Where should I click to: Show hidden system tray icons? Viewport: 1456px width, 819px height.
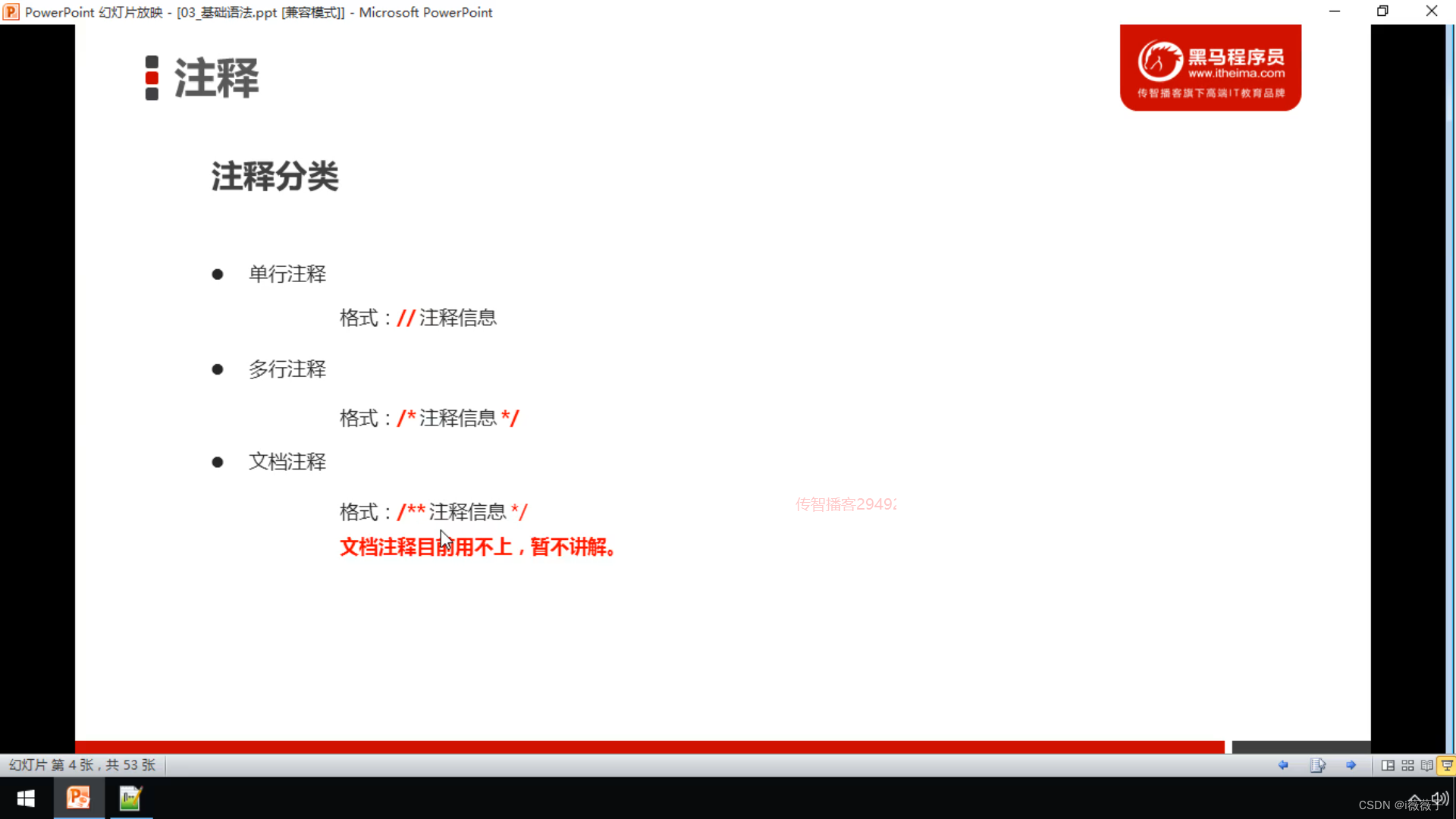tap(1415, 799)
